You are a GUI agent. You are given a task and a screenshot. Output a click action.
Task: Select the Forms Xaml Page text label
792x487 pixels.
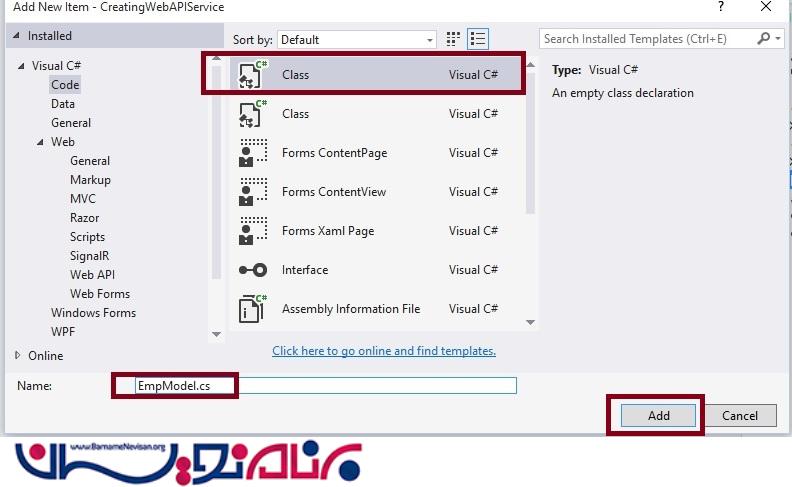[328, 231]
